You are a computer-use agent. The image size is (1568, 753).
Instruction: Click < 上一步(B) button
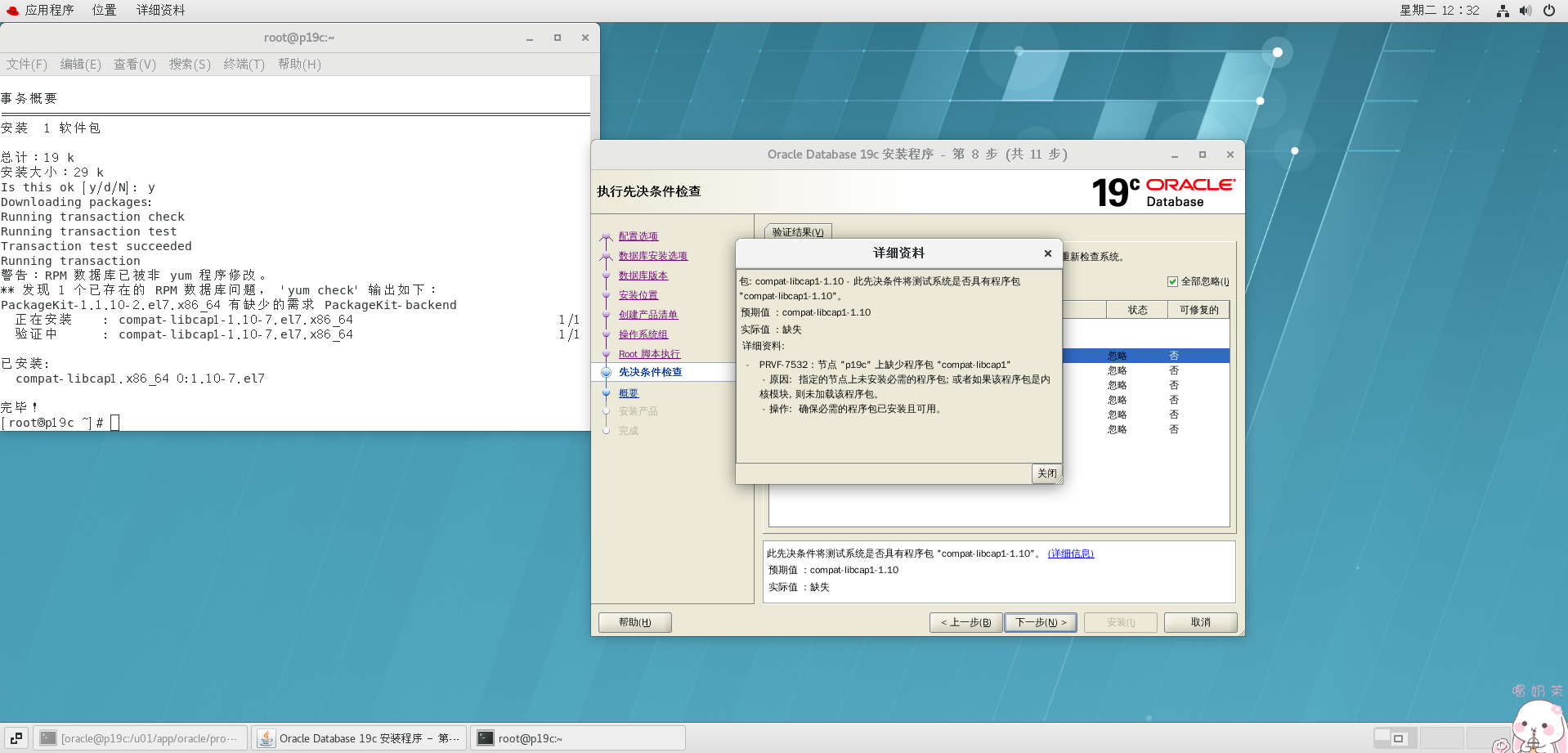[x=966, y=622]
